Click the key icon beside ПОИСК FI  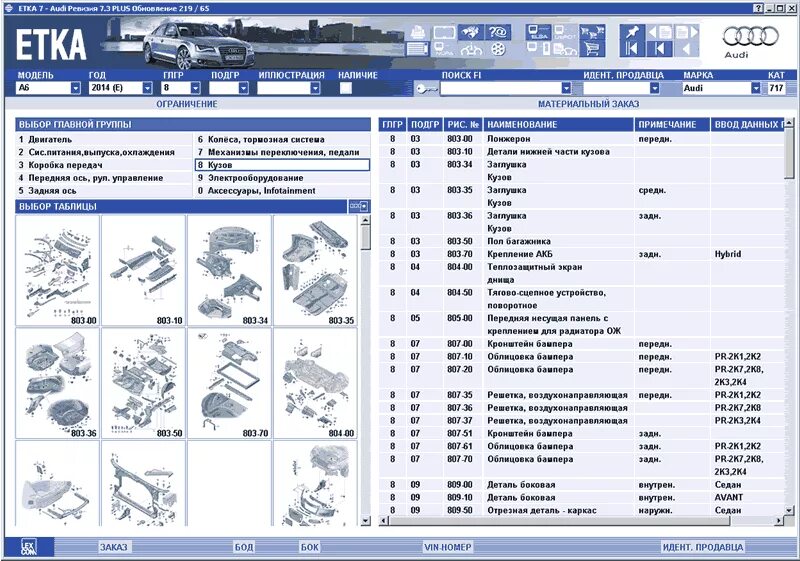pyautogui.click(x=426, y=89)
